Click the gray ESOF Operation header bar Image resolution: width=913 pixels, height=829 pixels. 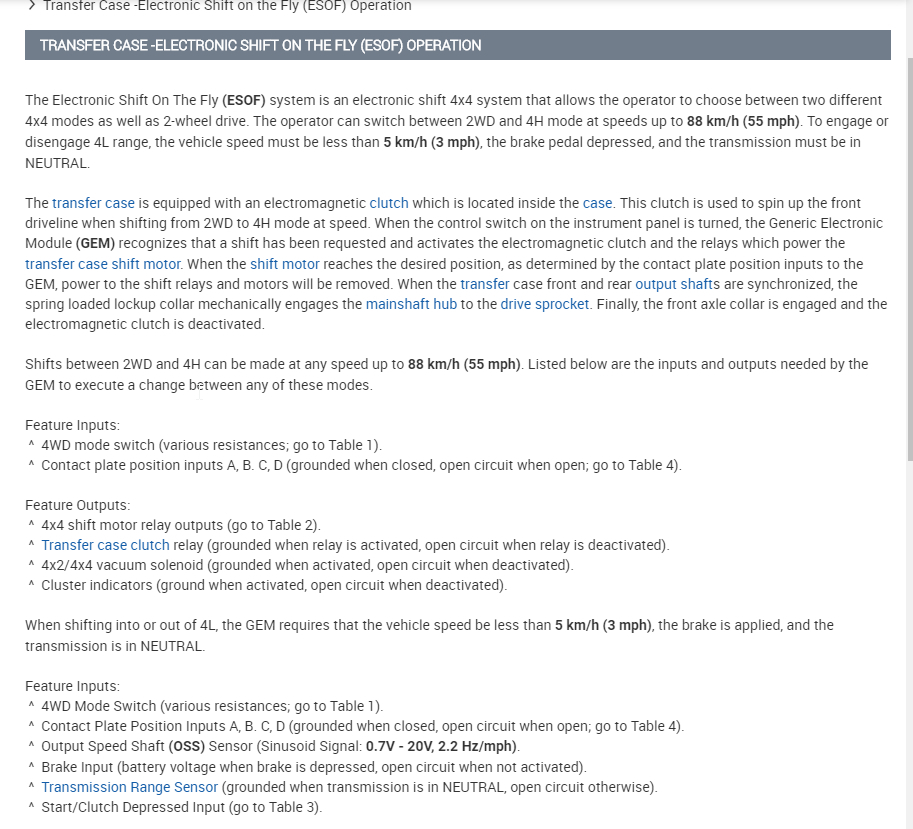tap(457, 45)
